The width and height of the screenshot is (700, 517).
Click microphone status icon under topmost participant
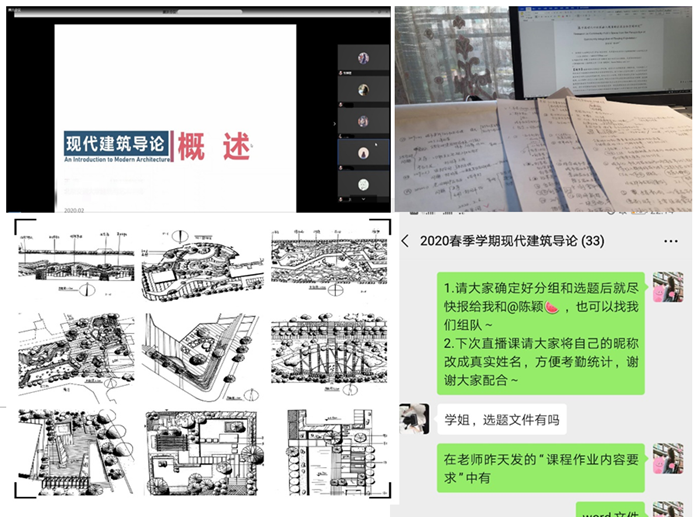(x=341, y=72)
